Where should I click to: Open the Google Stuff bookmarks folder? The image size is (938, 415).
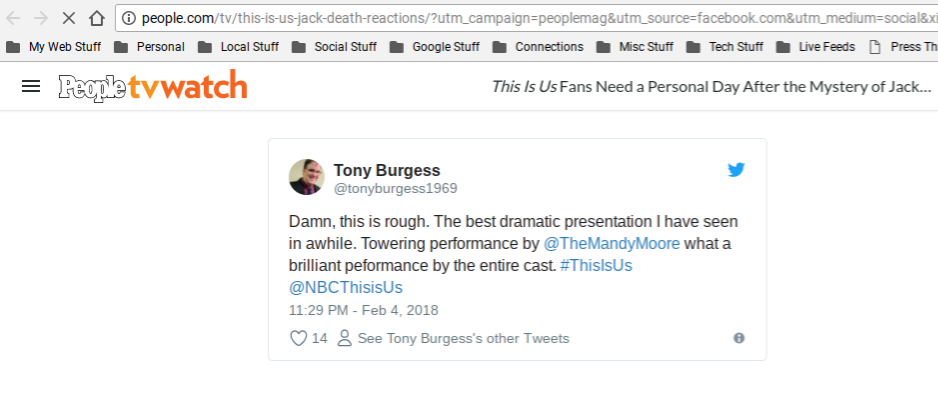(434, 47)
